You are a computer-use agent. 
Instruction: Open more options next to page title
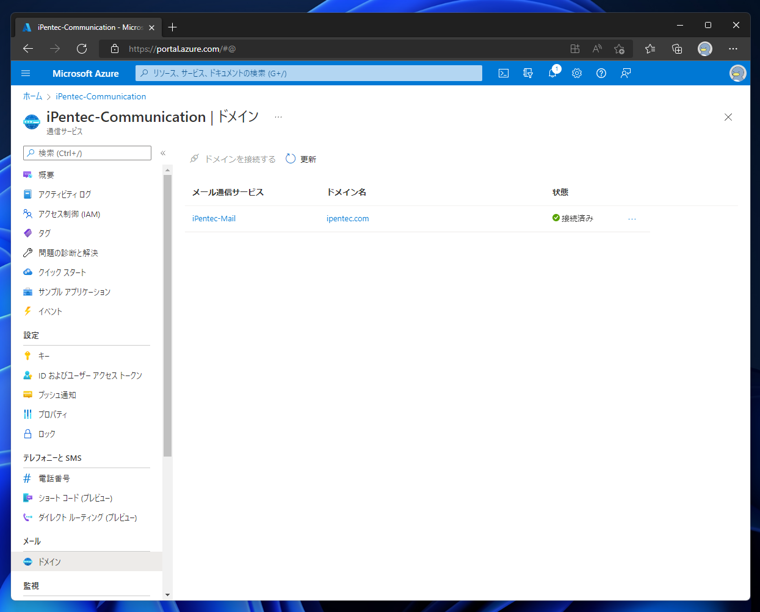click(278, 117)
